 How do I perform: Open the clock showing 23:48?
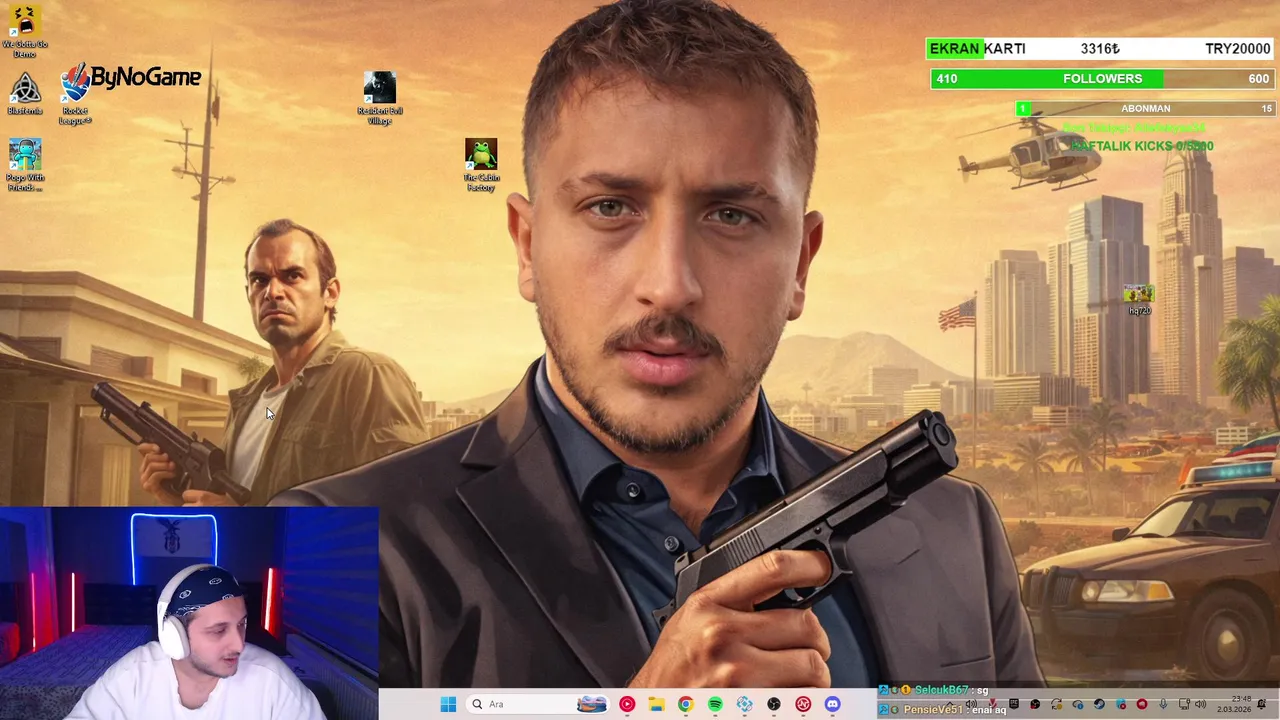(1233, 704)
